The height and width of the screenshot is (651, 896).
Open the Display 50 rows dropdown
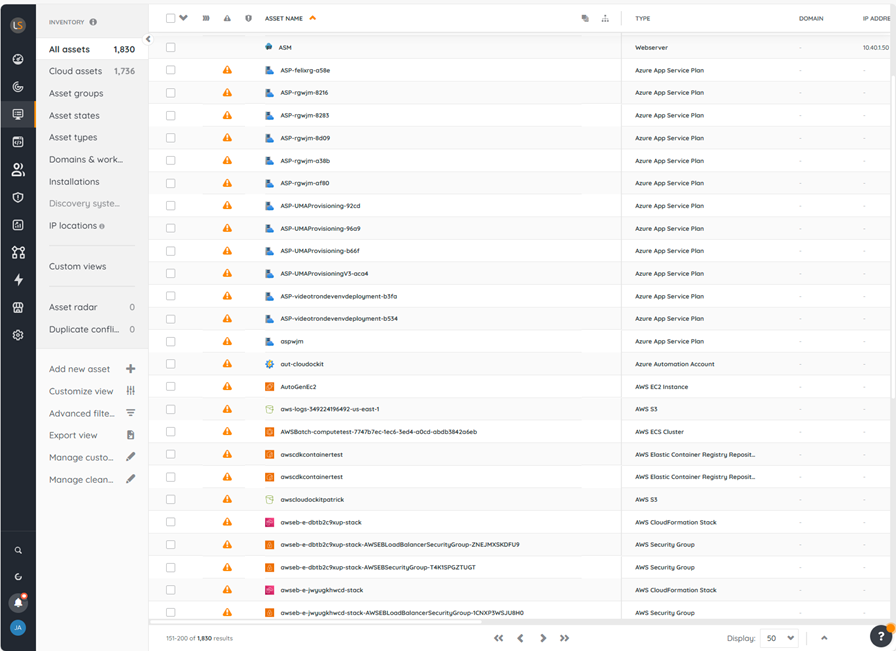coord(779,638)
